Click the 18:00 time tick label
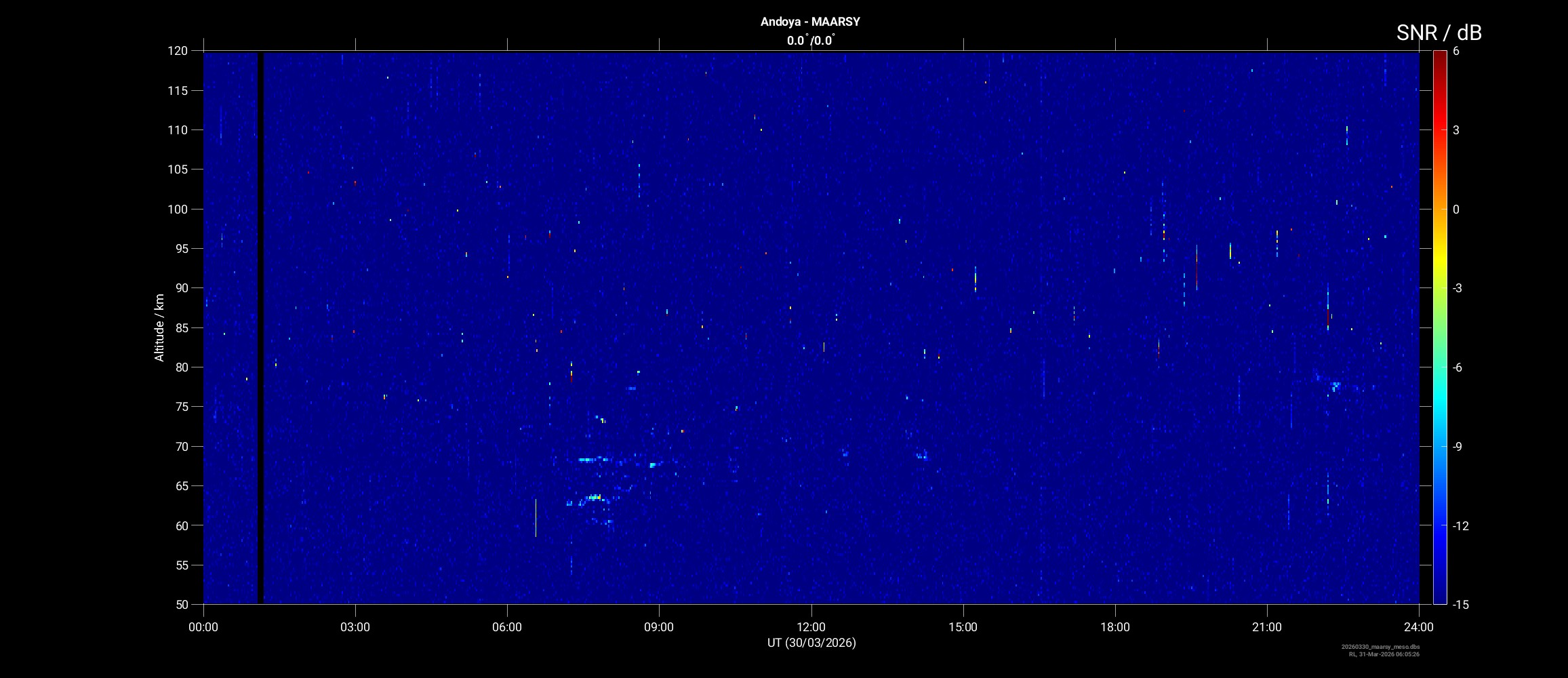This screenshot has width=1568, height=678. point(1114,627)
